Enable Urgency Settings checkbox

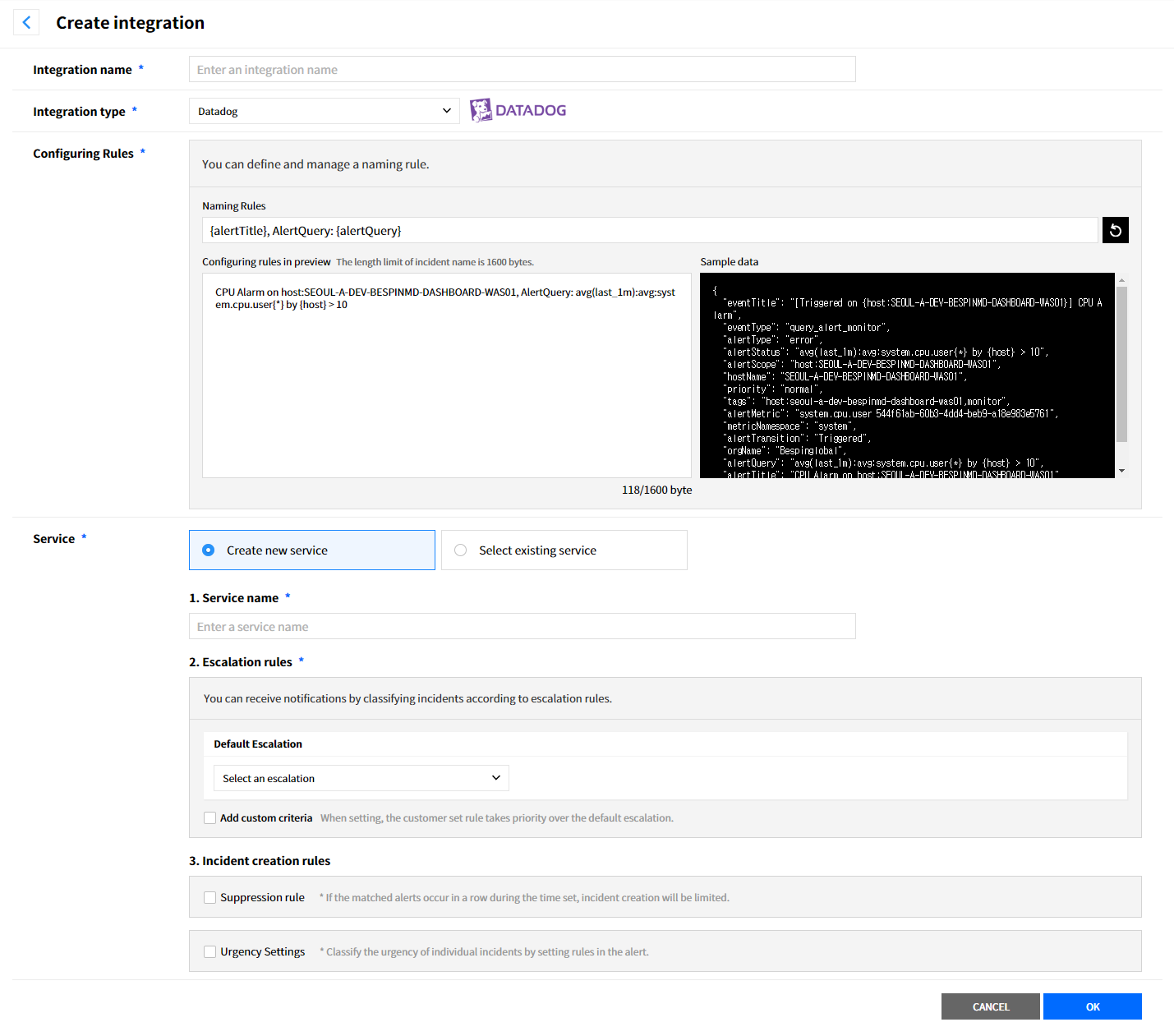coord(210,951)
